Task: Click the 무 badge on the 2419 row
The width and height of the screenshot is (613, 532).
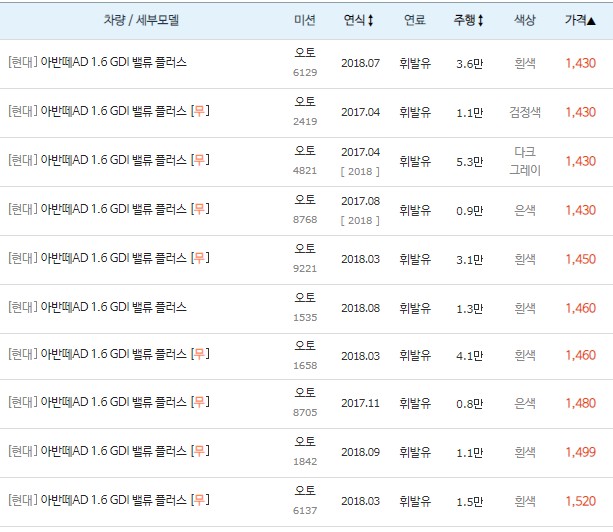Action: point(200,111)
